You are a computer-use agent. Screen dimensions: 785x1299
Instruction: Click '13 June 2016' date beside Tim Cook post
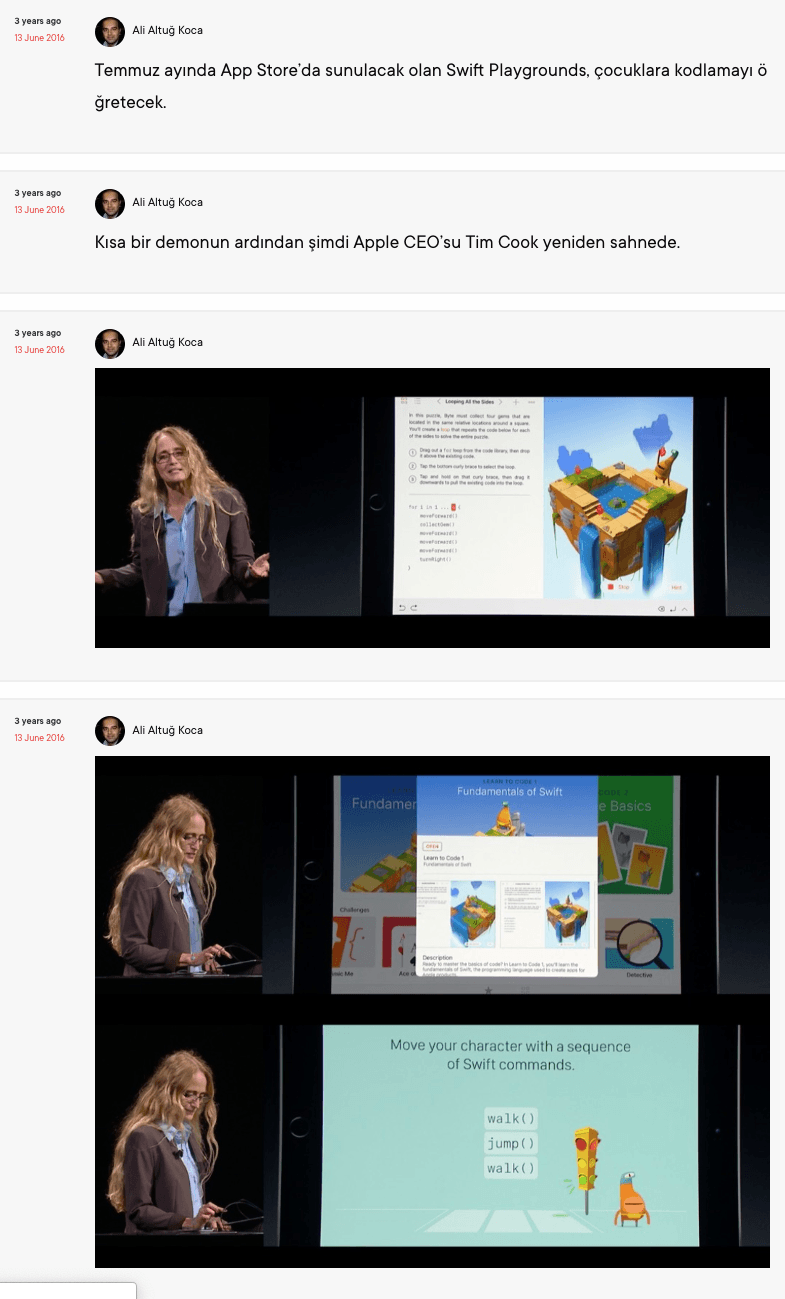coord(39,210)
